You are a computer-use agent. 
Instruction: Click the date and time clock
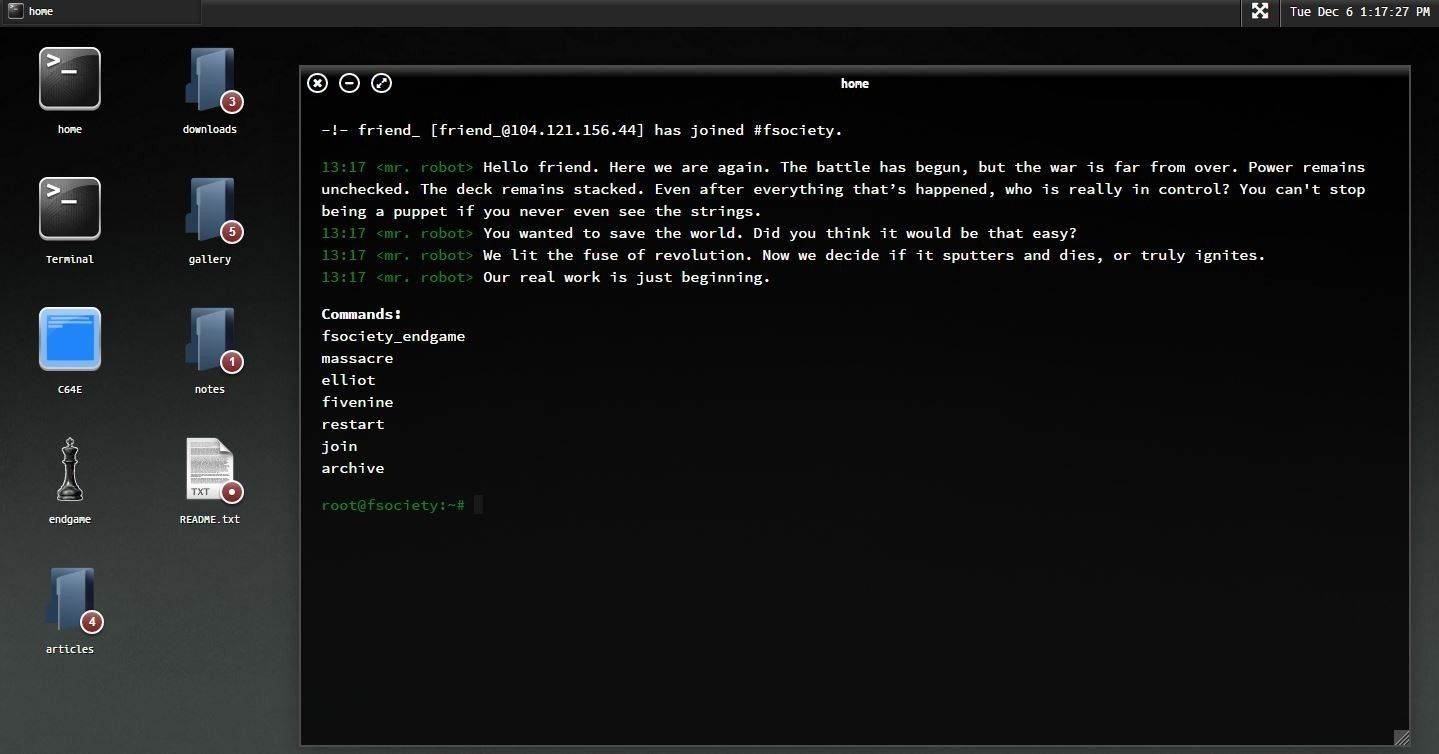click(1359, 12)
